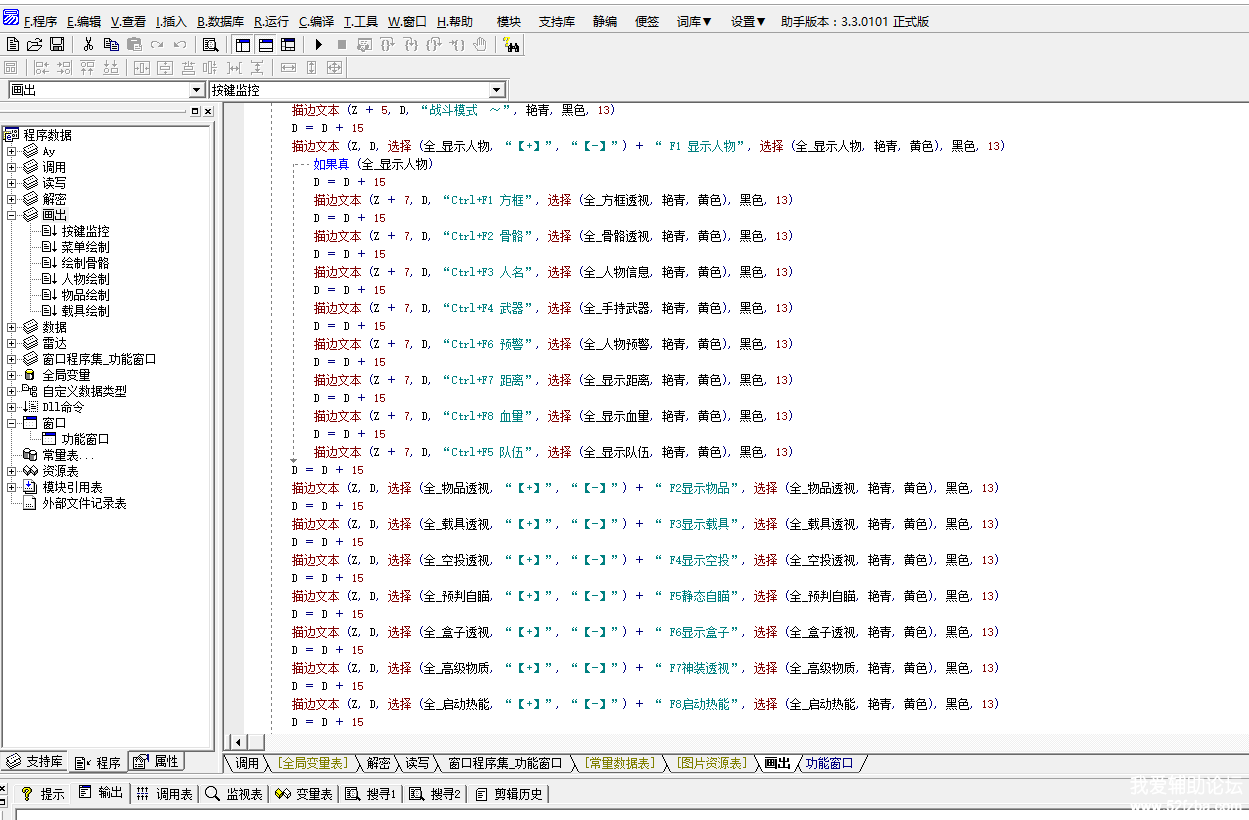Expand the Ay node in tree
The image size is (1249, 820).
point(12,151)
